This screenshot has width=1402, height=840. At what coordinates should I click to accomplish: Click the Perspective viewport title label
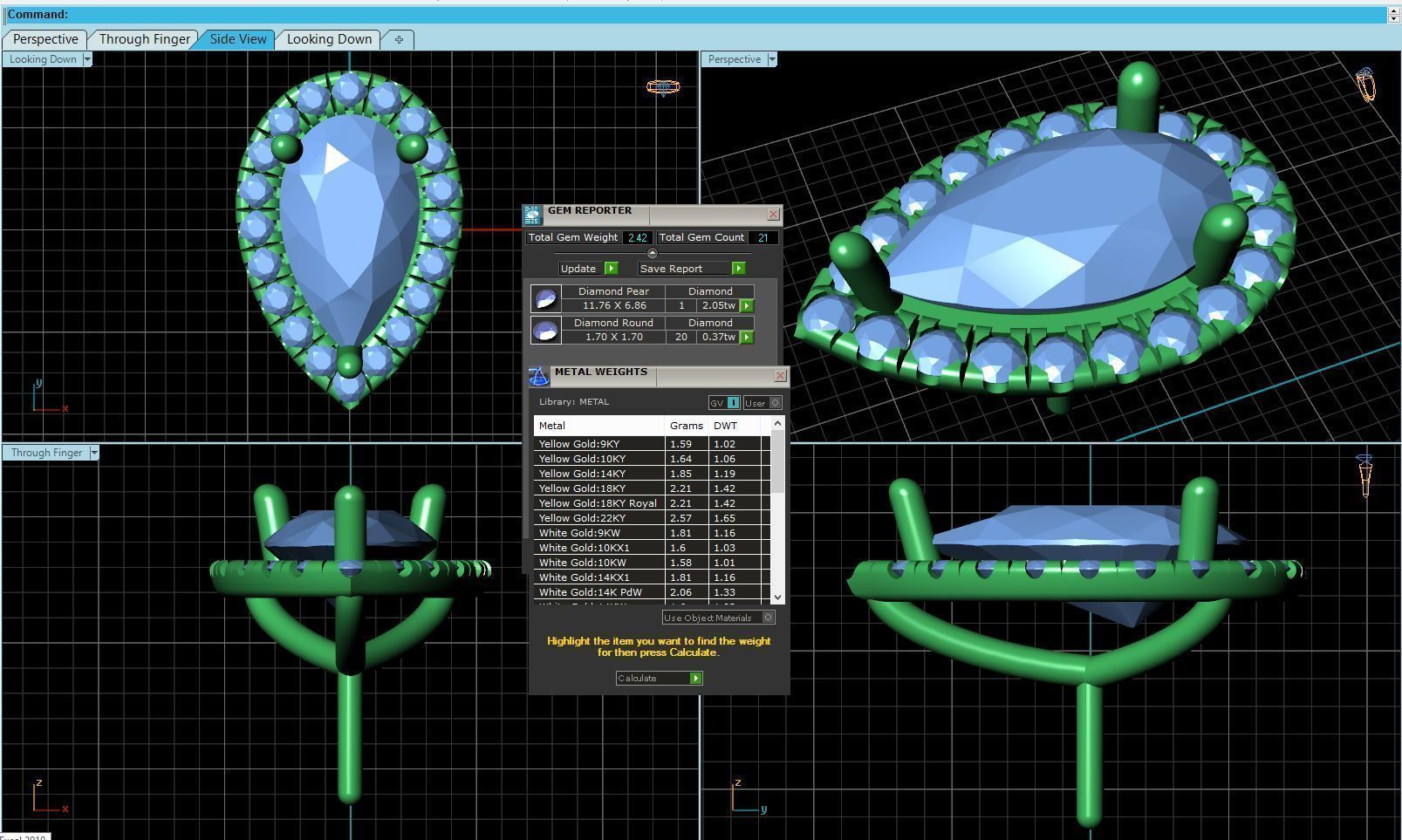734,59
